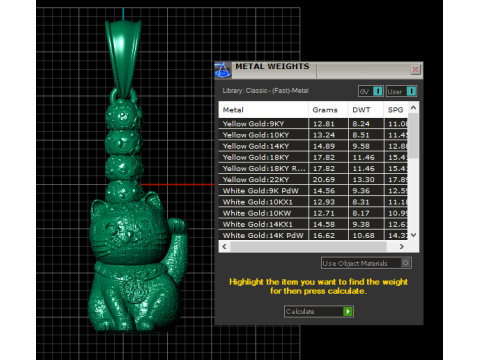Image resolution: width=480 pixels, height=360 pixels.
Task: Click the 20.69 grams value
Action: point(324,179)
